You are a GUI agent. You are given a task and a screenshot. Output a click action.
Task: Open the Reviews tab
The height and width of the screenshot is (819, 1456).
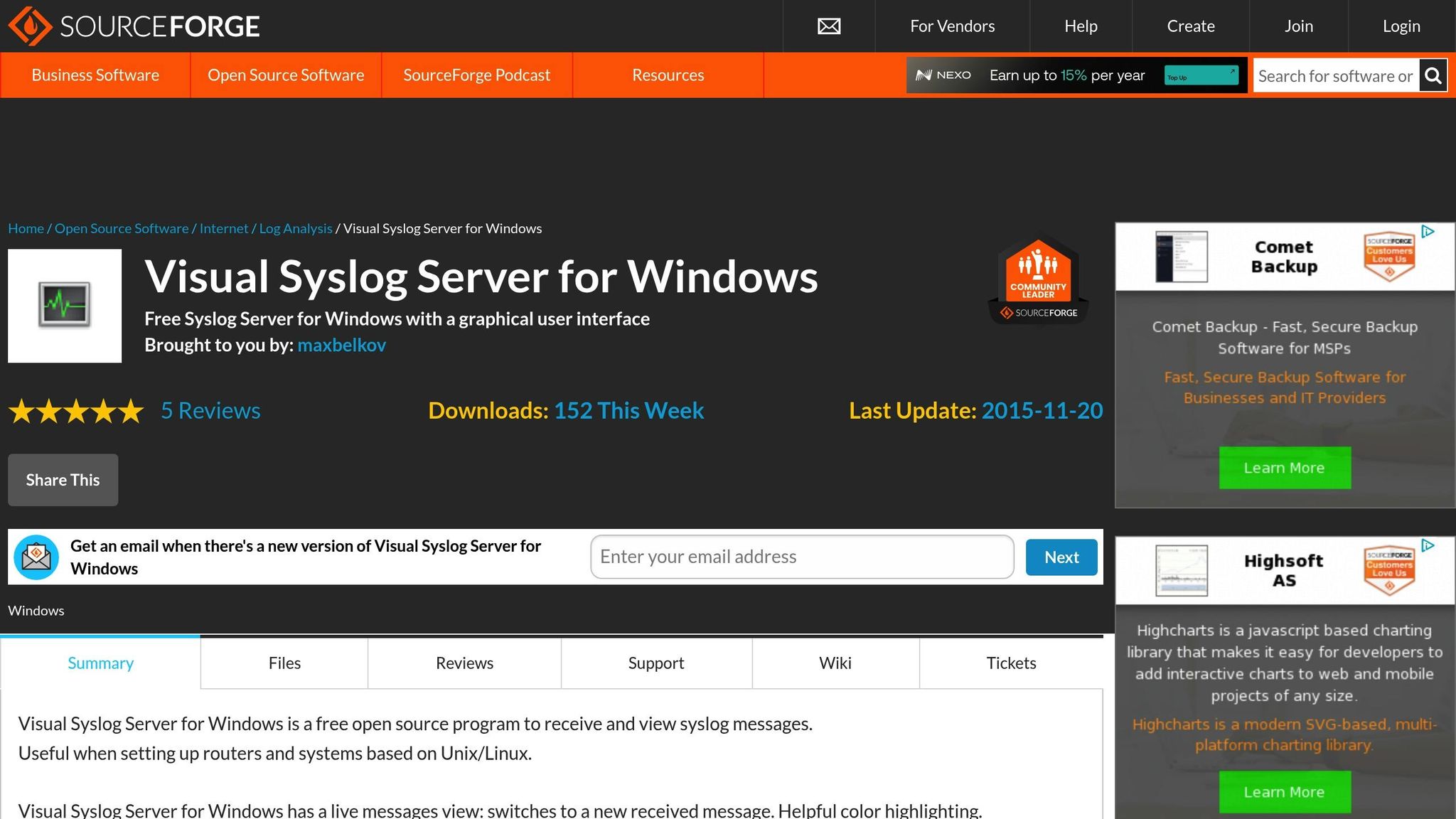click(x=464, y=663)
